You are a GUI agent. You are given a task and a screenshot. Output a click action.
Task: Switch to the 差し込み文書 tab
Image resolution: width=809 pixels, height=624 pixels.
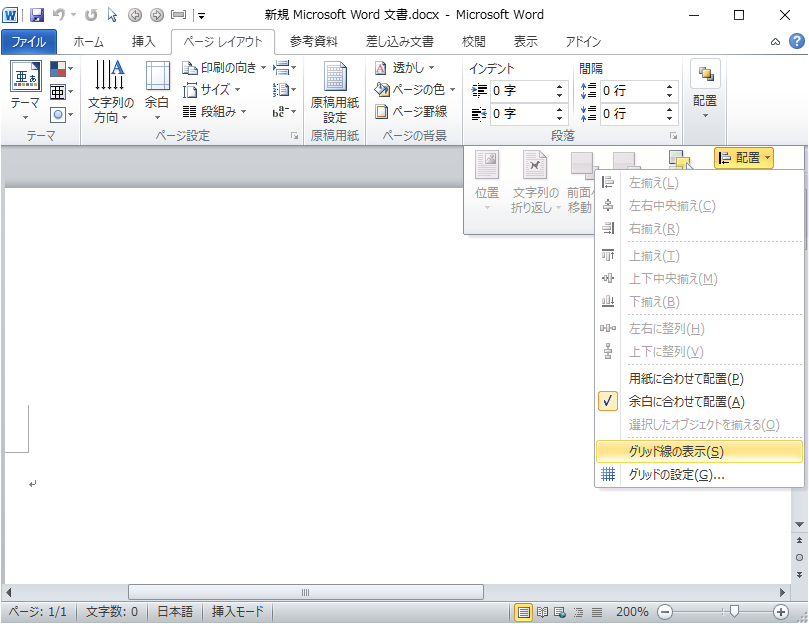click(400, 42)
